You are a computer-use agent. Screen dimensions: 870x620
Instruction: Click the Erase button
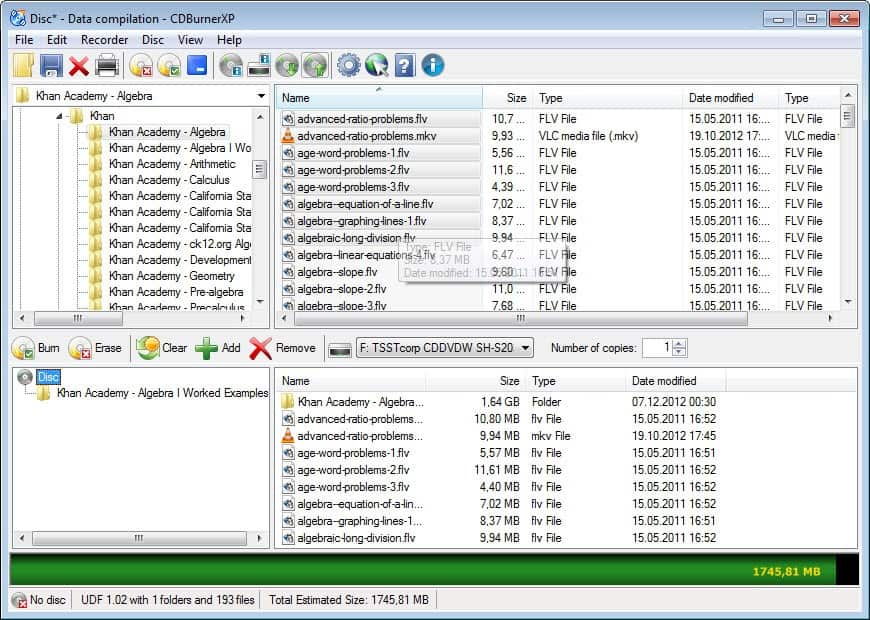pos(95,348)
